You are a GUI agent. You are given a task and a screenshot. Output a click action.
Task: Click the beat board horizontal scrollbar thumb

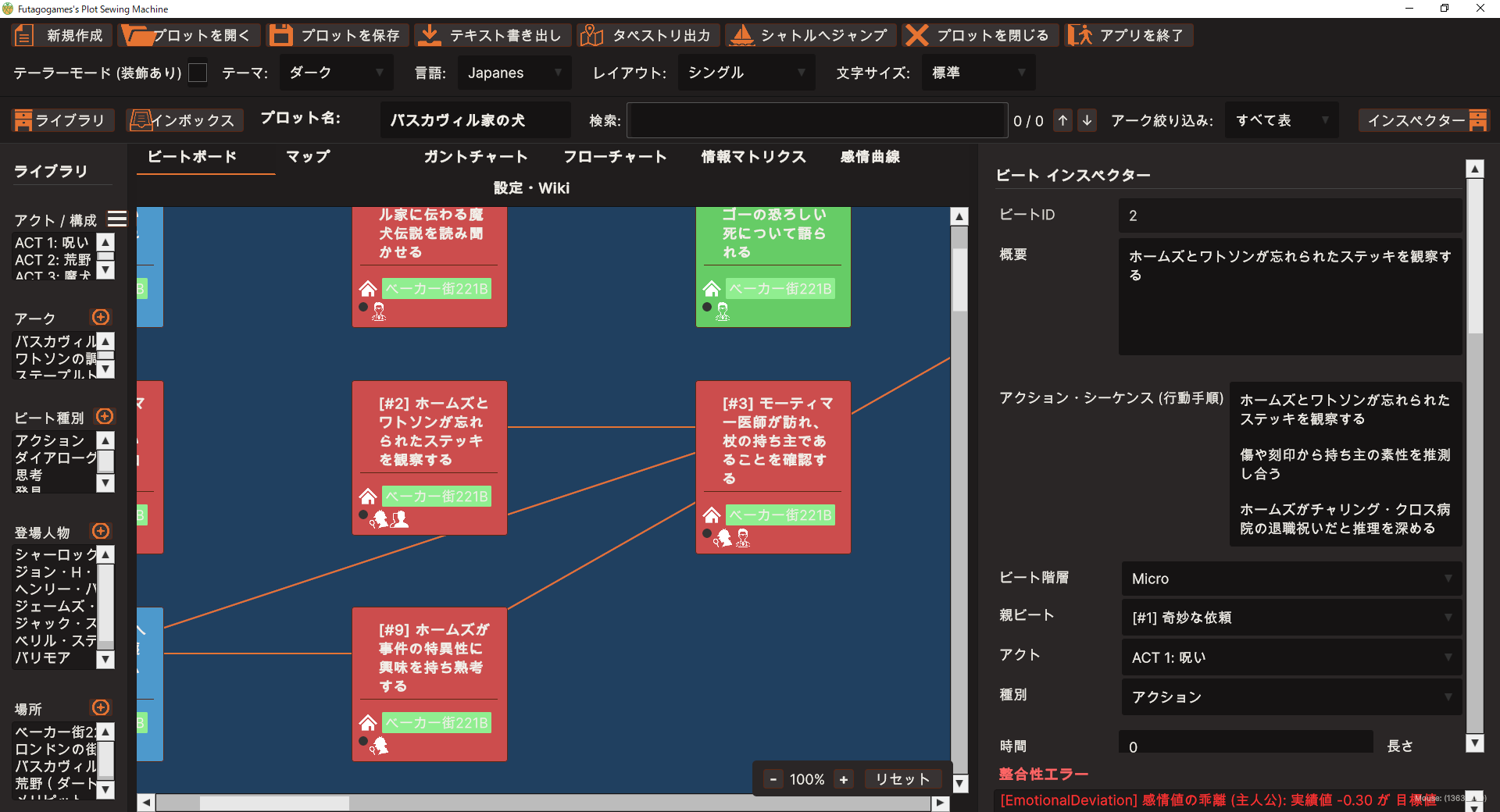point(274,803)
